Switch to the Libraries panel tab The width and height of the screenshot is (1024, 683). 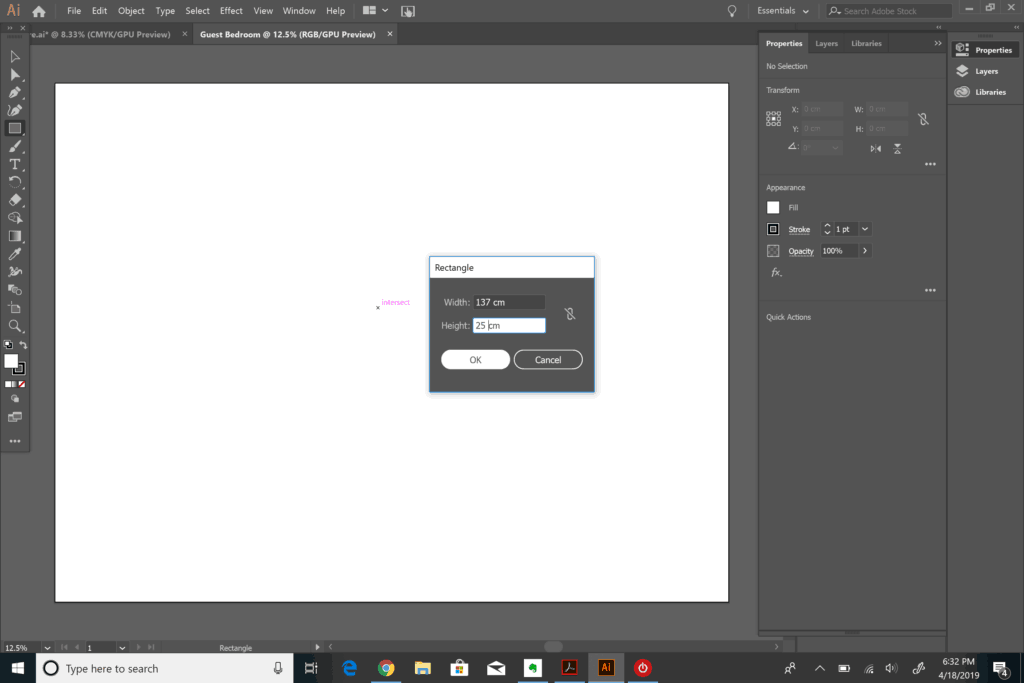click(866, 44)
